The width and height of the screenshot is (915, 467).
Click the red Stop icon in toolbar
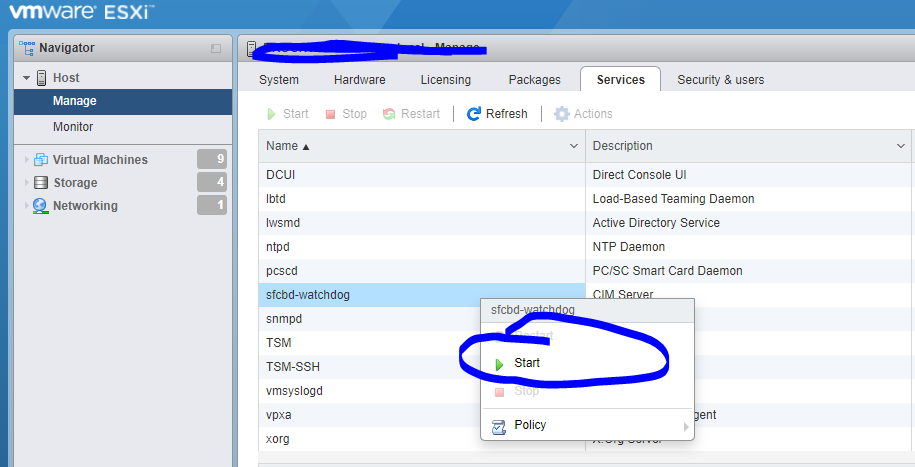click(330, 114)
